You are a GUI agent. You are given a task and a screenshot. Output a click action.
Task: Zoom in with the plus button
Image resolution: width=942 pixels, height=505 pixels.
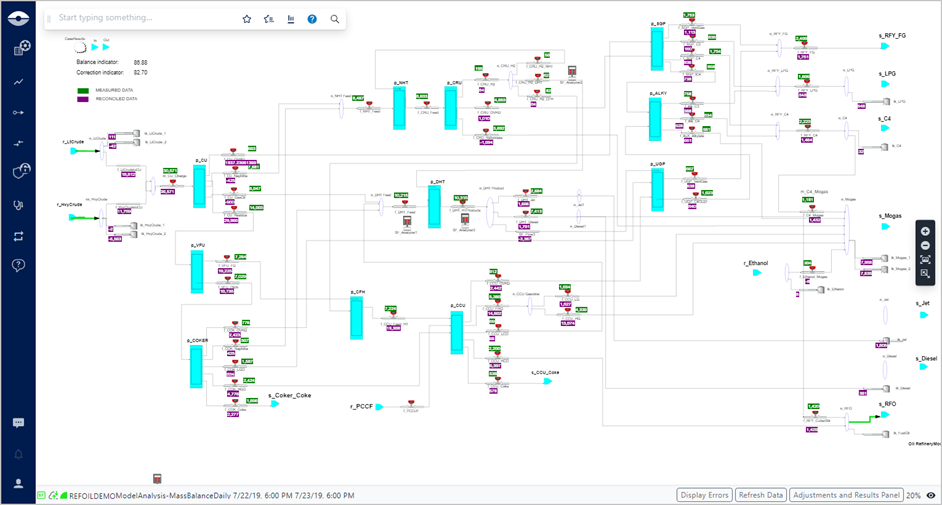tap(925, 231)
